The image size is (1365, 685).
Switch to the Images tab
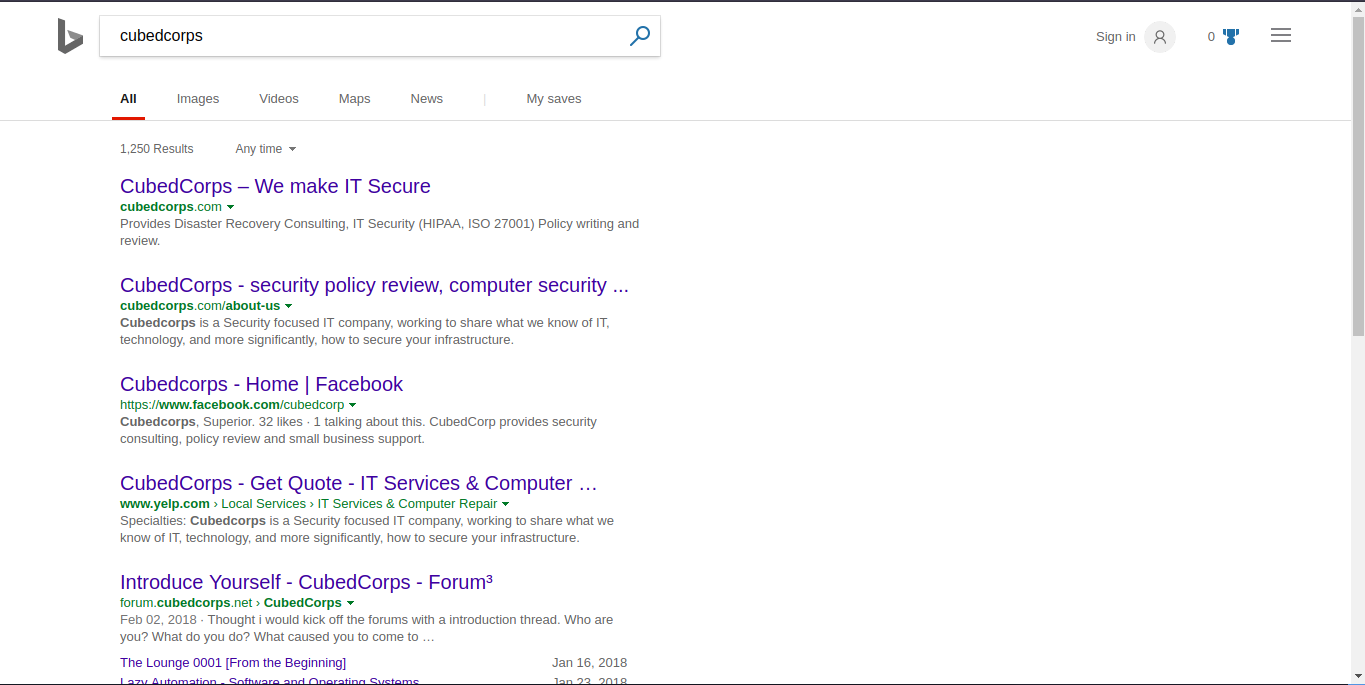[198, 99]
